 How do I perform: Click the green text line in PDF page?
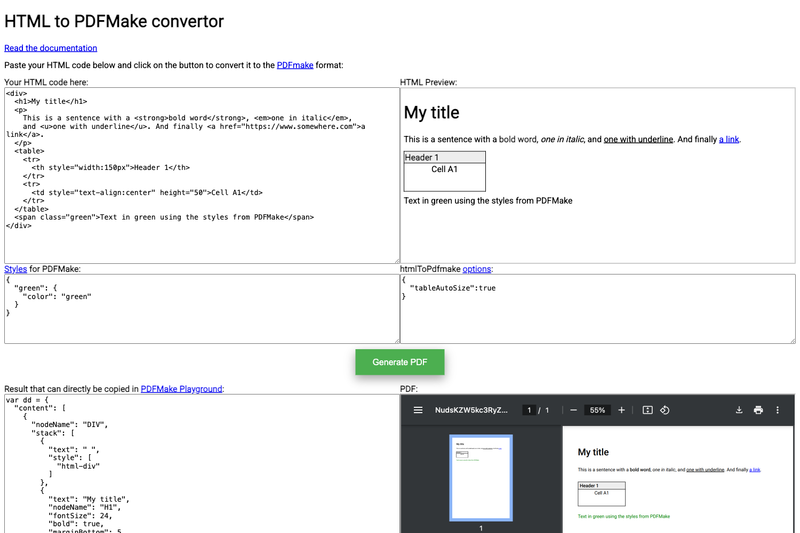point(623,516)
